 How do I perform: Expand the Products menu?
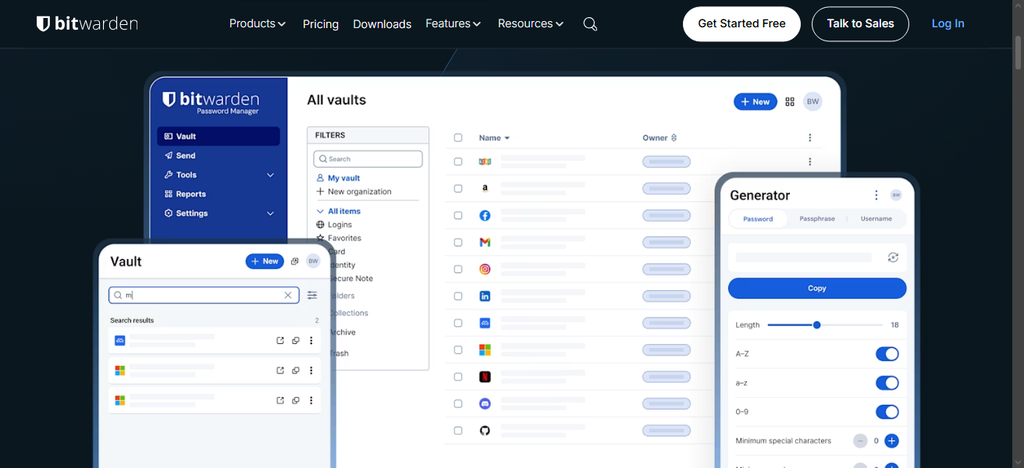257,23
